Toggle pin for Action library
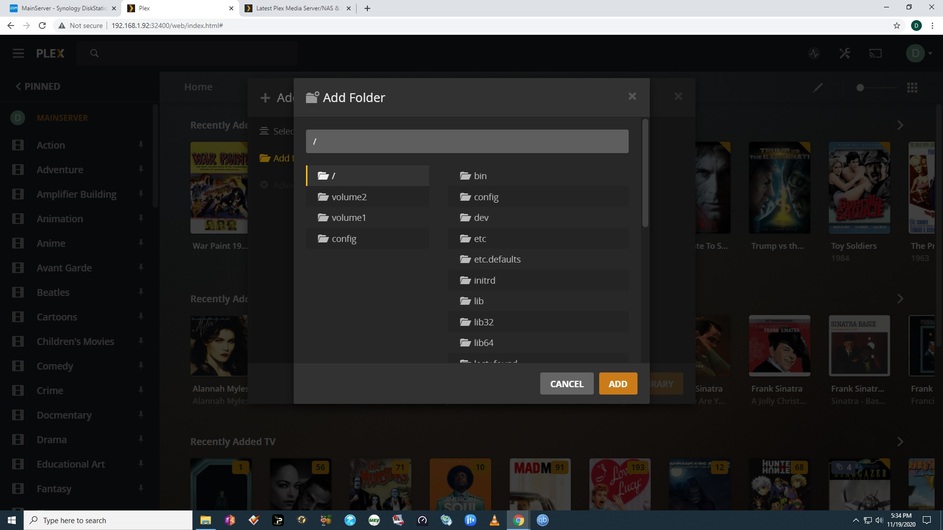The image size is (943, 530). coord(141,145)
